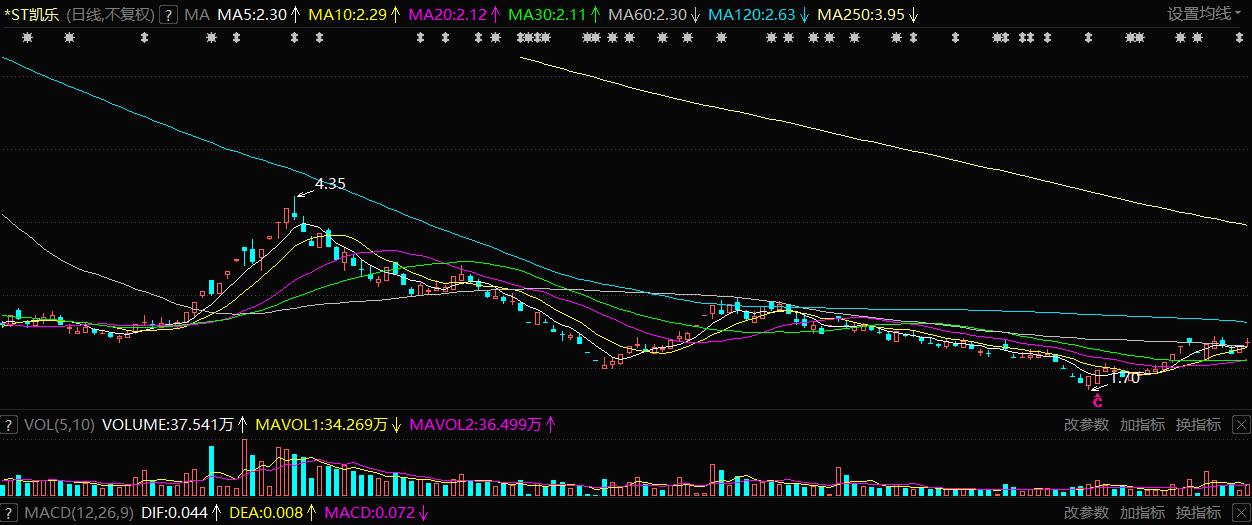The image size is (1252, 525).
Task: Open 设置均线 moving average settings
Action: click(1199, 14)
